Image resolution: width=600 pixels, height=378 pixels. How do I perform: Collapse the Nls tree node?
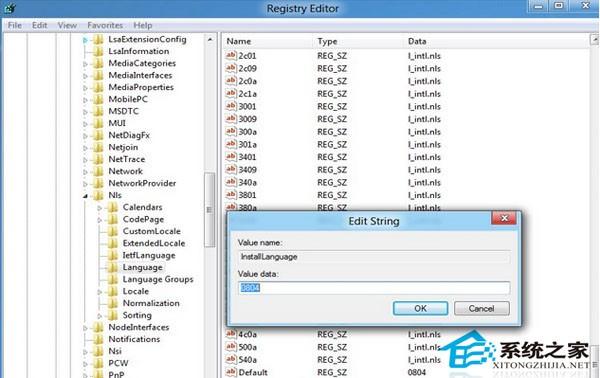(85, 196)
